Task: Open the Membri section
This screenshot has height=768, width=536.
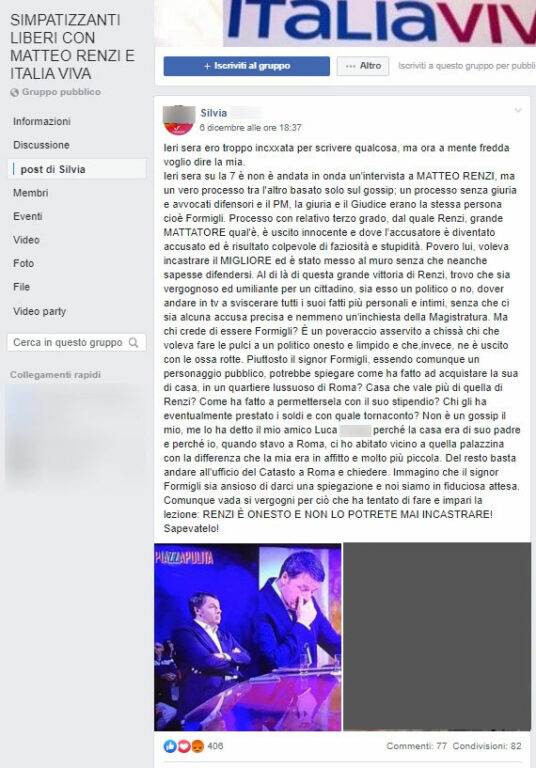Action: point(30,193)
